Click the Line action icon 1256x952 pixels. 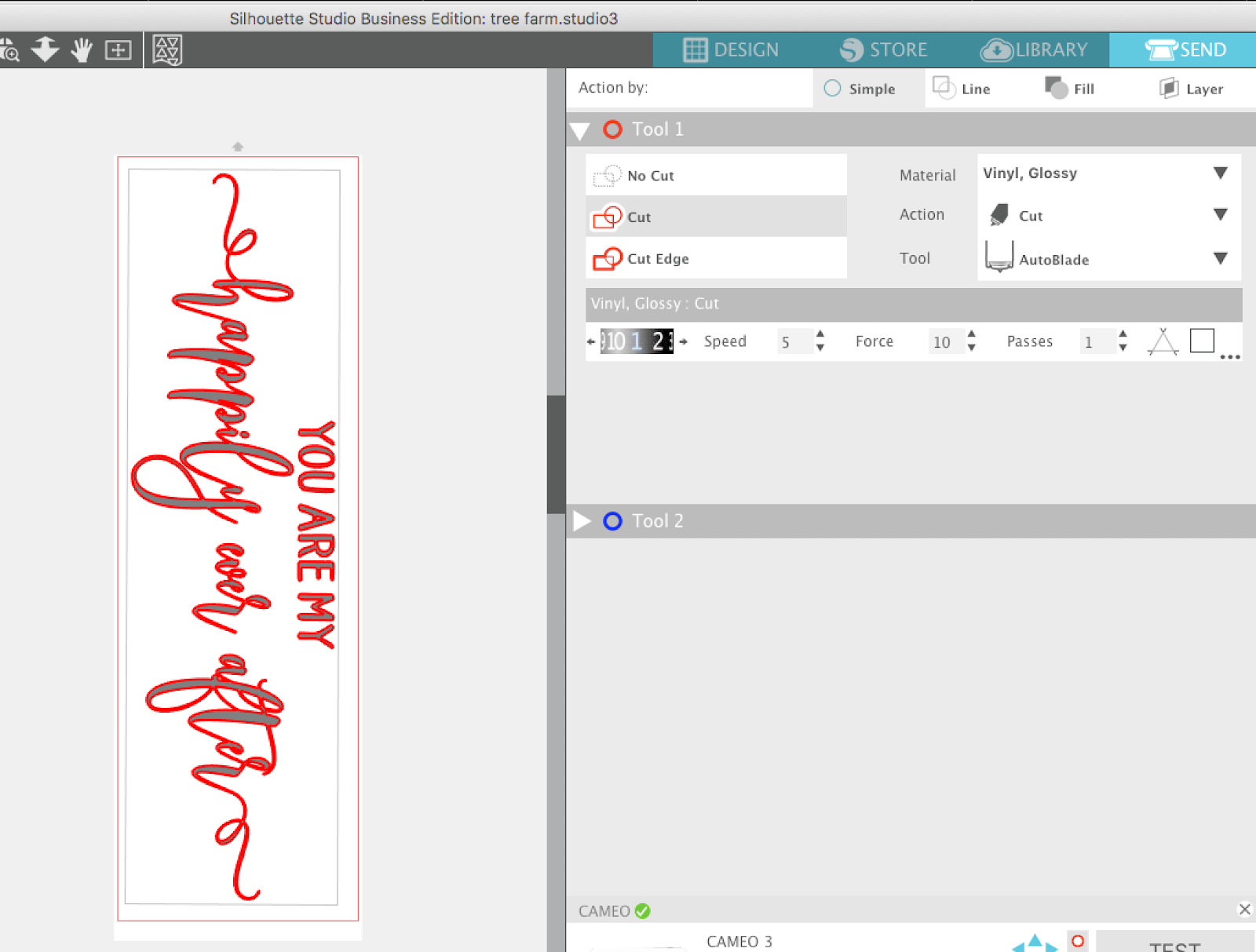[944, 88]
